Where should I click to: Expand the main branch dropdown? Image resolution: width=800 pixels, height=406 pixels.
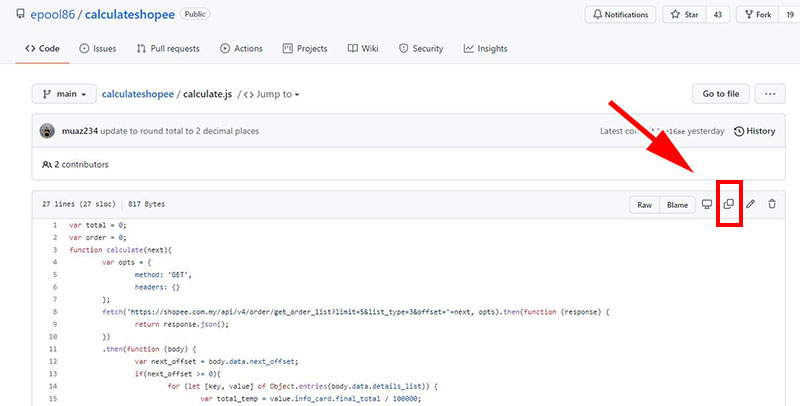coord(64,94)
